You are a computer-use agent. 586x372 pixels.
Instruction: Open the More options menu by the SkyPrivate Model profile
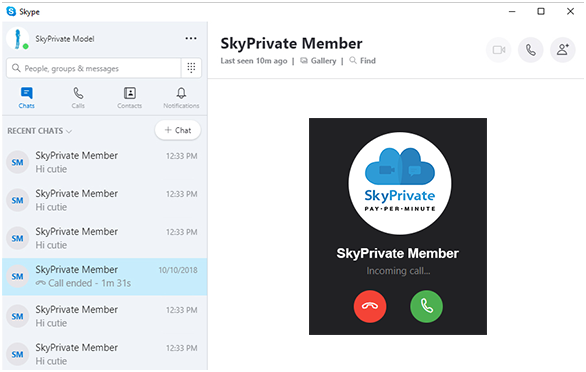pyautogui.click(x=191, y=39)
